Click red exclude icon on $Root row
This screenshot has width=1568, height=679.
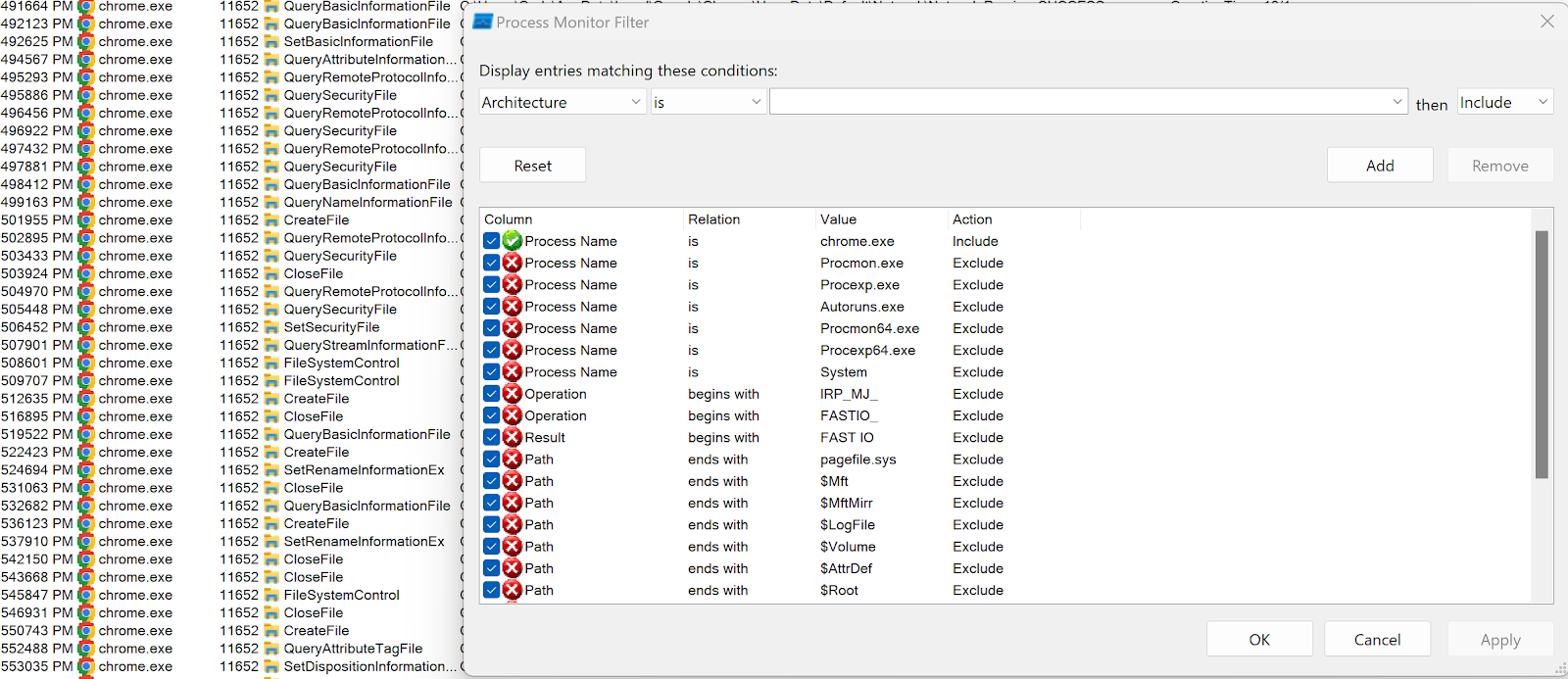point(512,591)
